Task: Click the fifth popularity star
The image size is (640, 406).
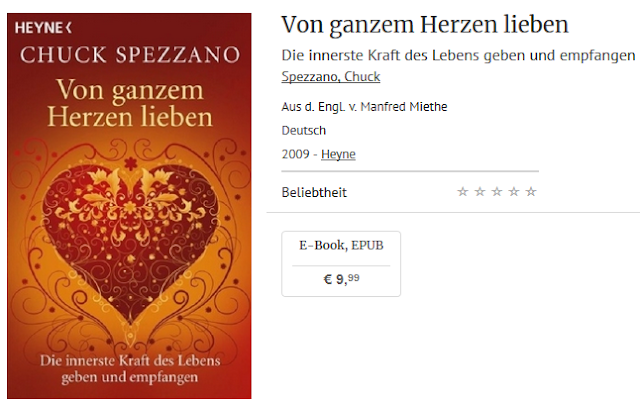Action: [531, 191]
